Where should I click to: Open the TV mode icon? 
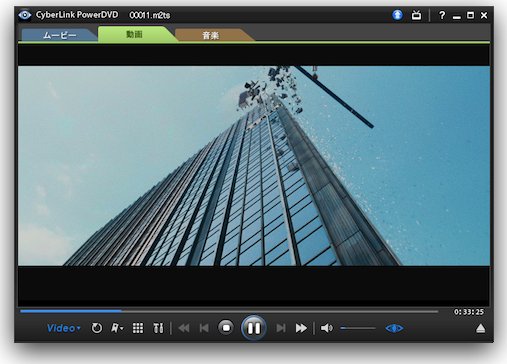tap(416, 15)
